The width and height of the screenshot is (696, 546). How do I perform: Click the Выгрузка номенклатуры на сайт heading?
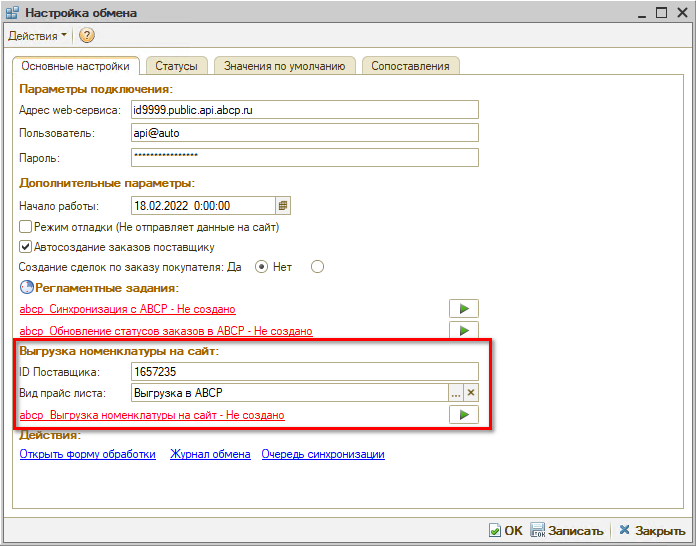(119, 351)
